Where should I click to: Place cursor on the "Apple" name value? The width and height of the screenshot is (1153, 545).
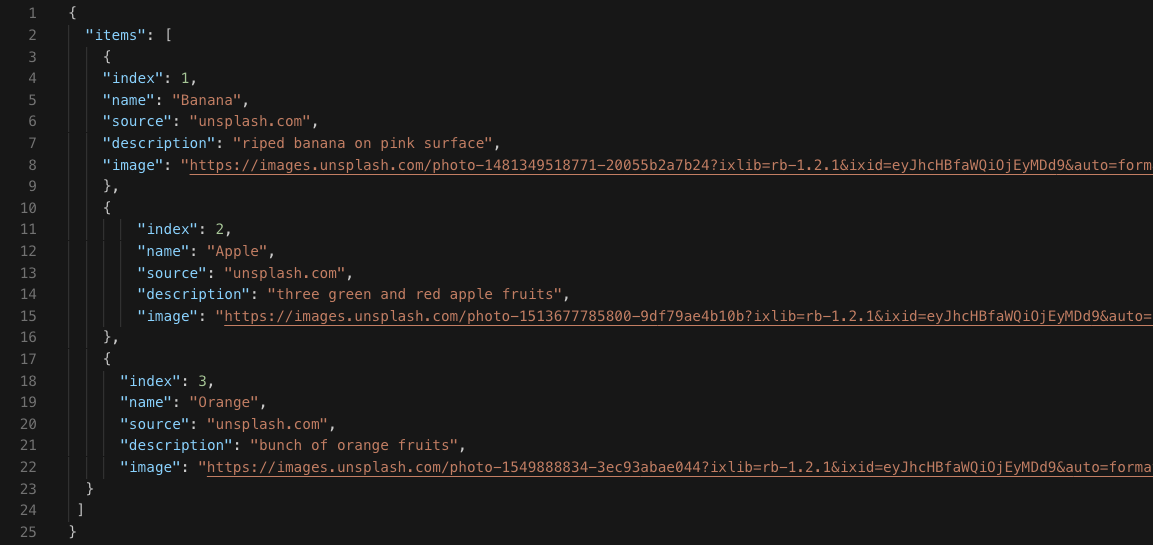coord(238,251)
